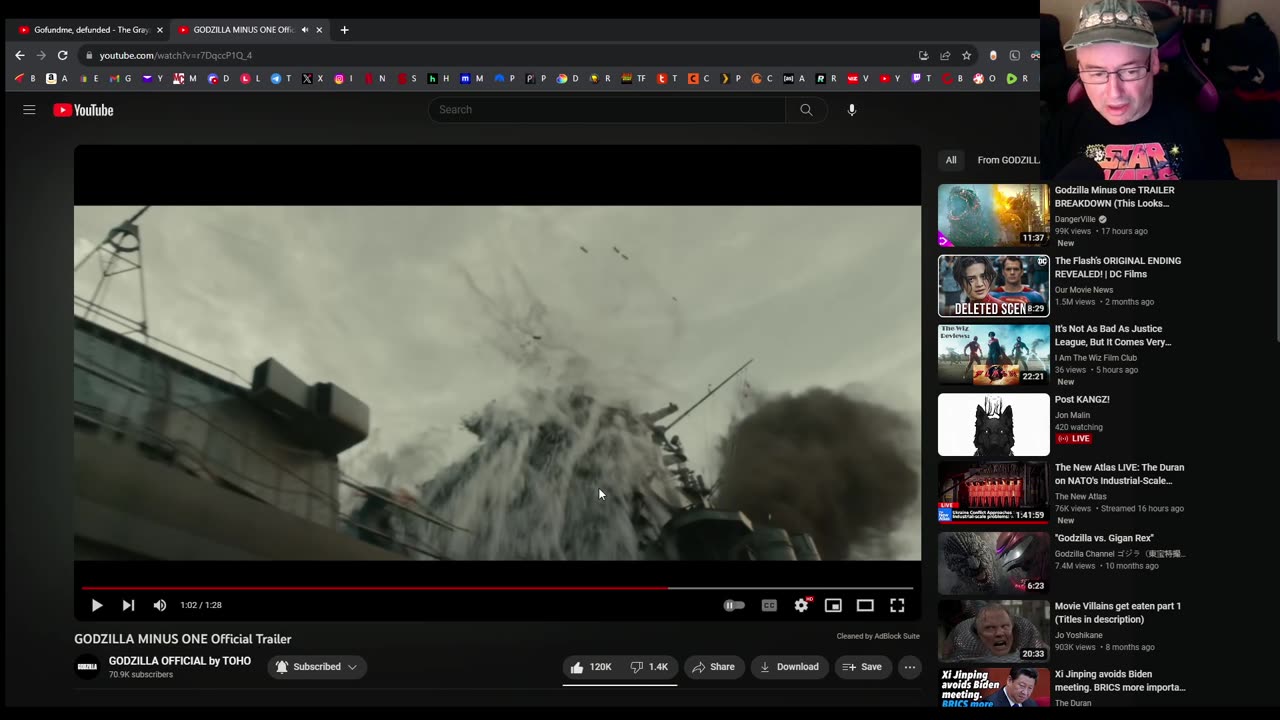This screenshot has width=1280, height=720.
Task: Open GODZILLA OFFICIAL by TOHO channel
Action: [x=180, y=661]
